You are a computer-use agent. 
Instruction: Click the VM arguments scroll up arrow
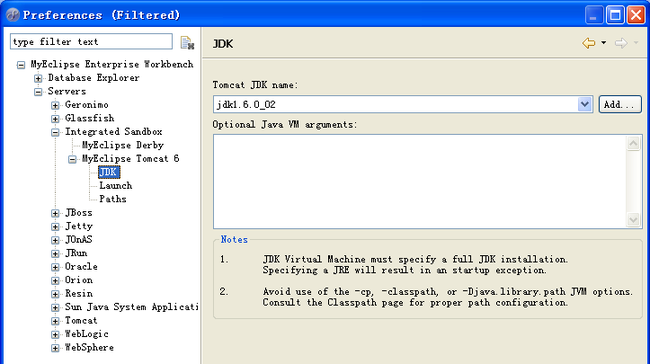coord(633,143)
